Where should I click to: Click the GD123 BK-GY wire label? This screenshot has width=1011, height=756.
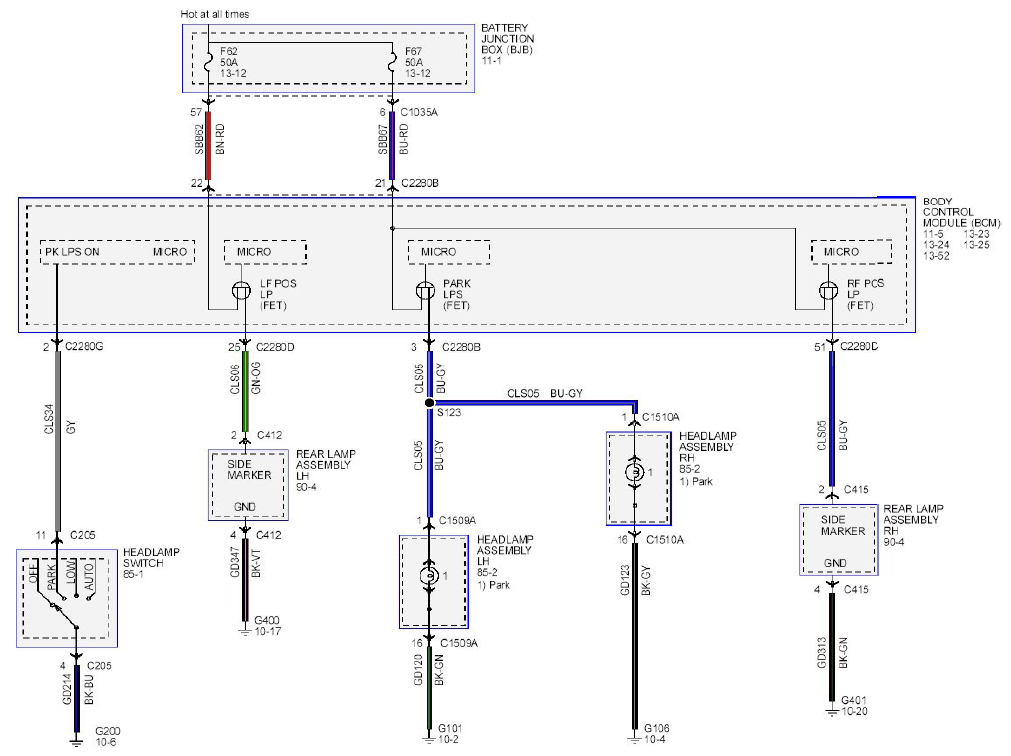(635, 581)
